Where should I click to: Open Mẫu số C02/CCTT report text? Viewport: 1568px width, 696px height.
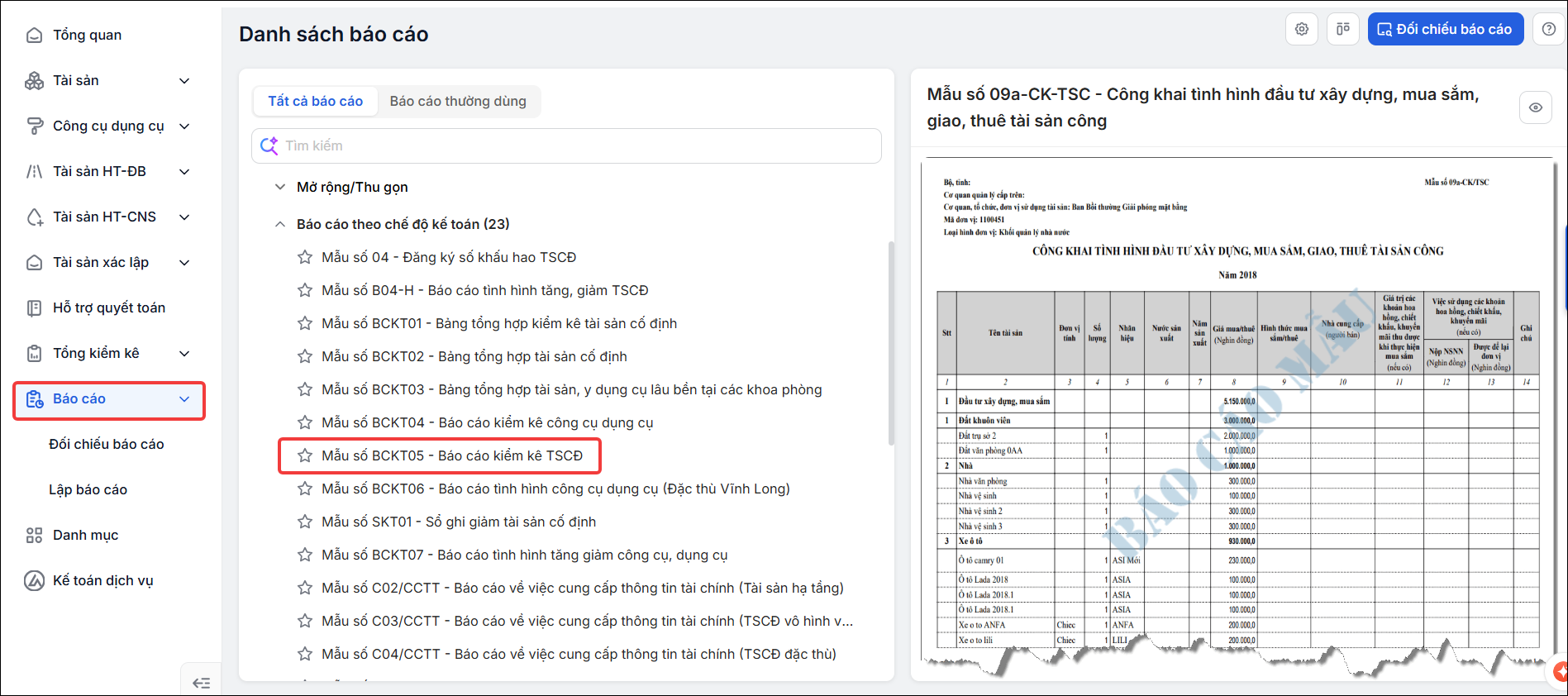[583, 588]
